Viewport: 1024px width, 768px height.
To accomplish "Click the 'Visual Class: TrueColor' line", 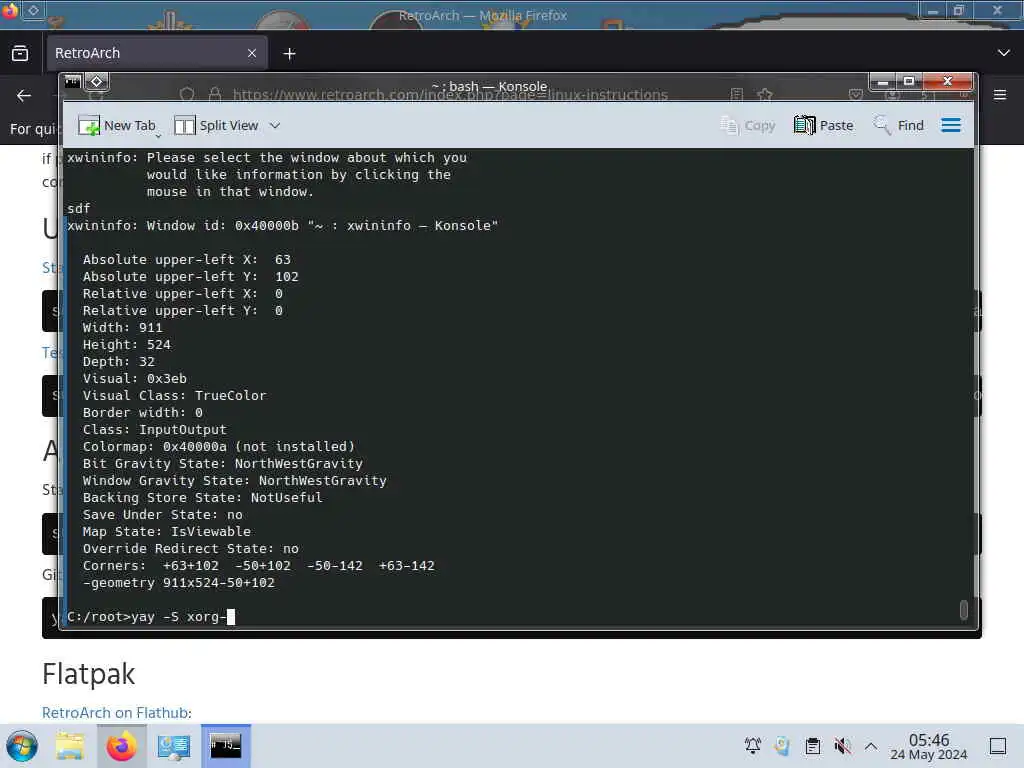I will 174,395.
